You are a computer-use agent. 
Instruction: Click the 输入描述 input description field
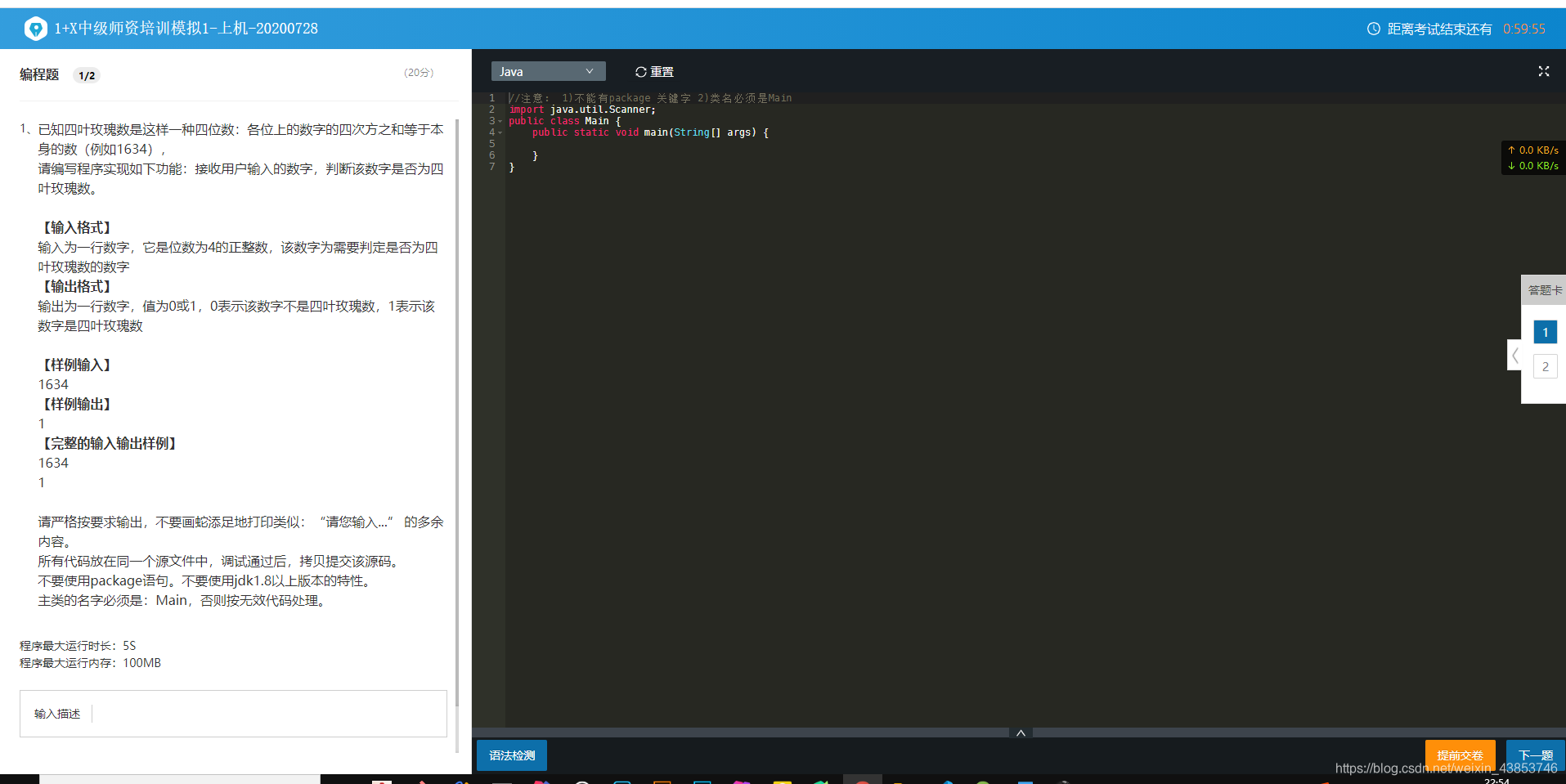233,714
